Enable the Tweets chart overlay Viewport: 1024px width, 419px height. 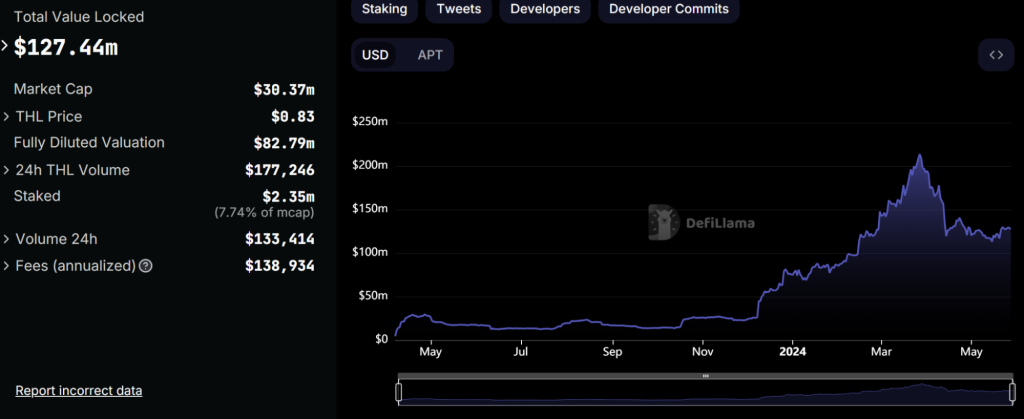coord(458,9)
